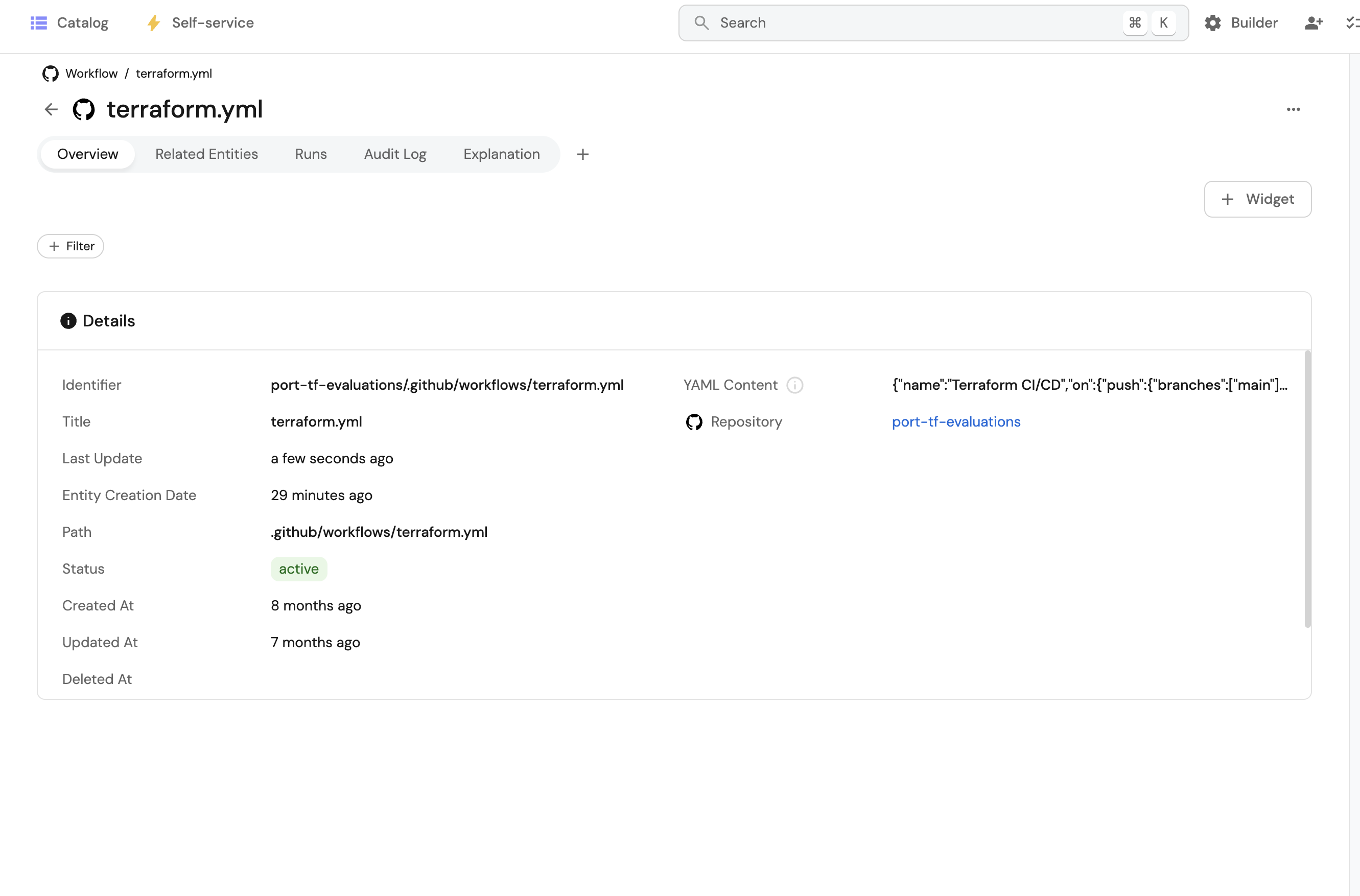This screenshot has height=896, width=1360.
Task: Open the Catalog menu
Action: (x=69, y=23)
